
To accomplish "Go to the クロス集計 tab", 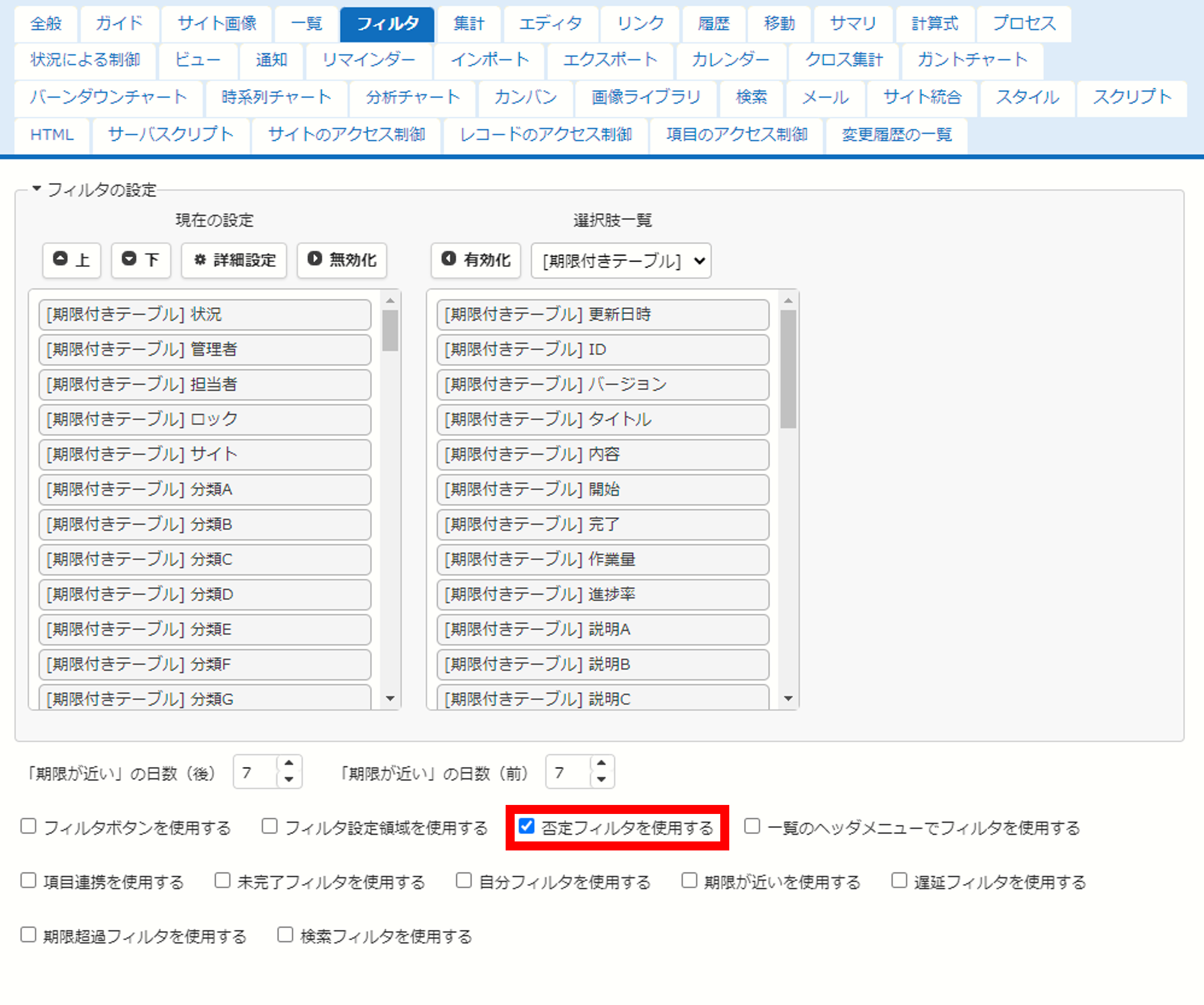I will pyautogui.click(x=844, y=60).
